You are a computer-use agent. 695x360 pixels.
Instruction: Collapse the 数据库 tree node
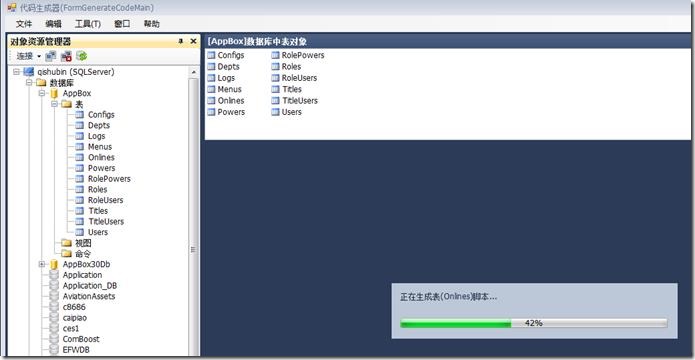tap(29, 82)
